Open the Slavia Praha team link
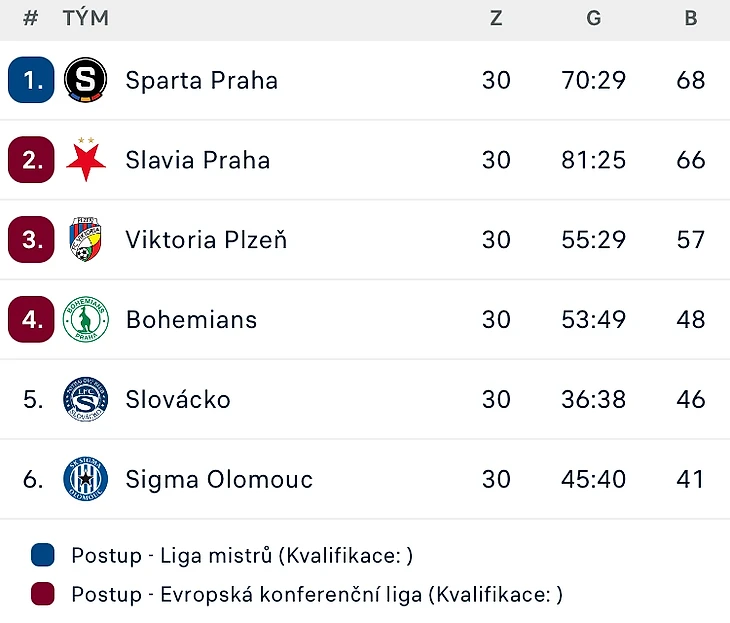 (197, 160)
